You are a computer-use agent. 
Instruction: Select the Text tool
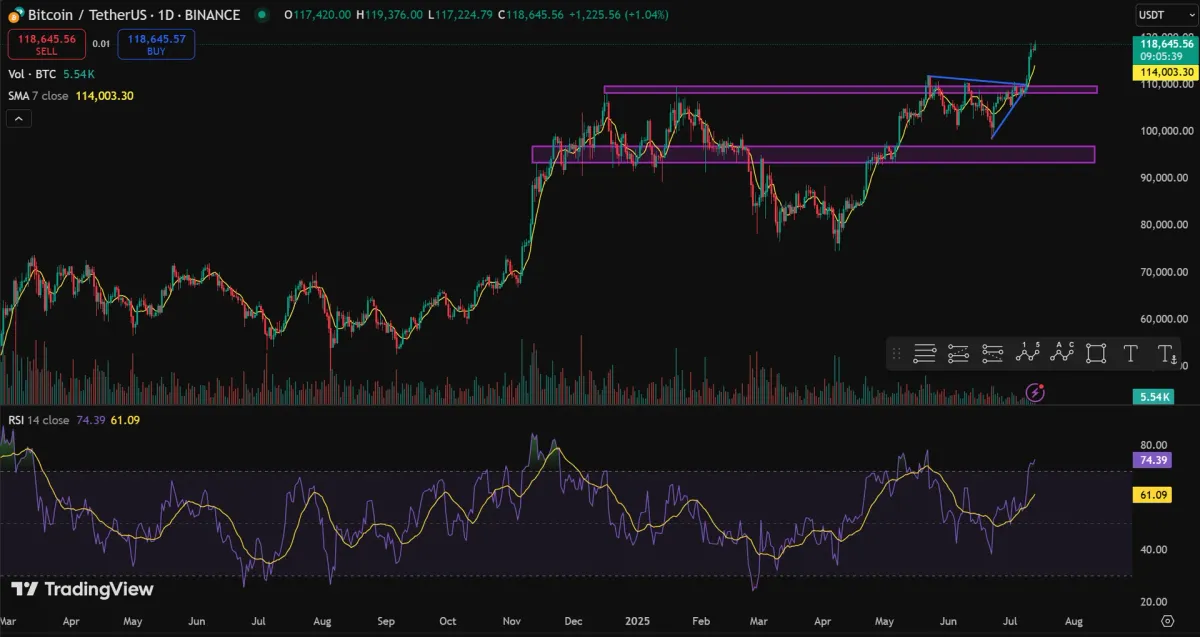1130,353
